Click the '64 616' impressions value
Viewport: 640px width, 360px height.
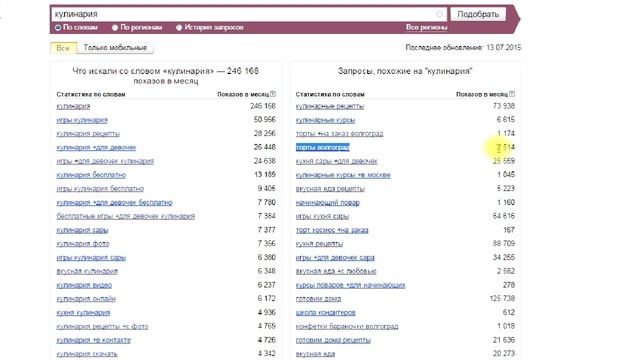pyautogui.click(x=504, y=216)
